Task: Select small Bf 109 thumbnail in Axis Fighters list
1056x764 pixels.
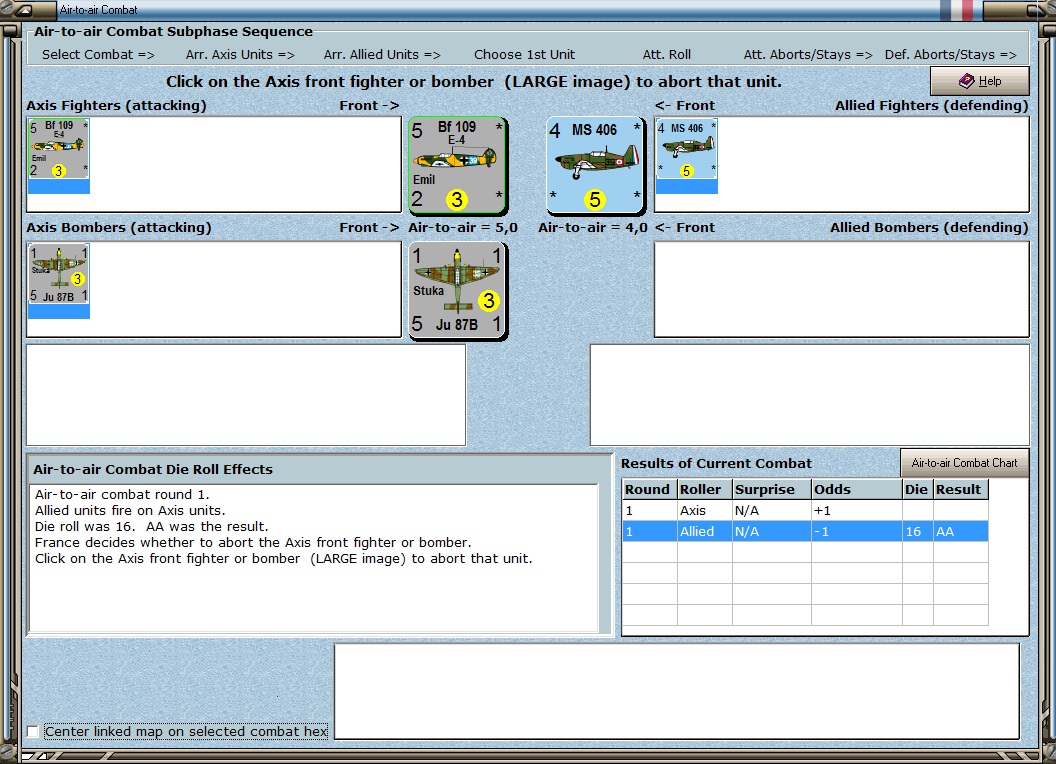Action: coord(59,156)
